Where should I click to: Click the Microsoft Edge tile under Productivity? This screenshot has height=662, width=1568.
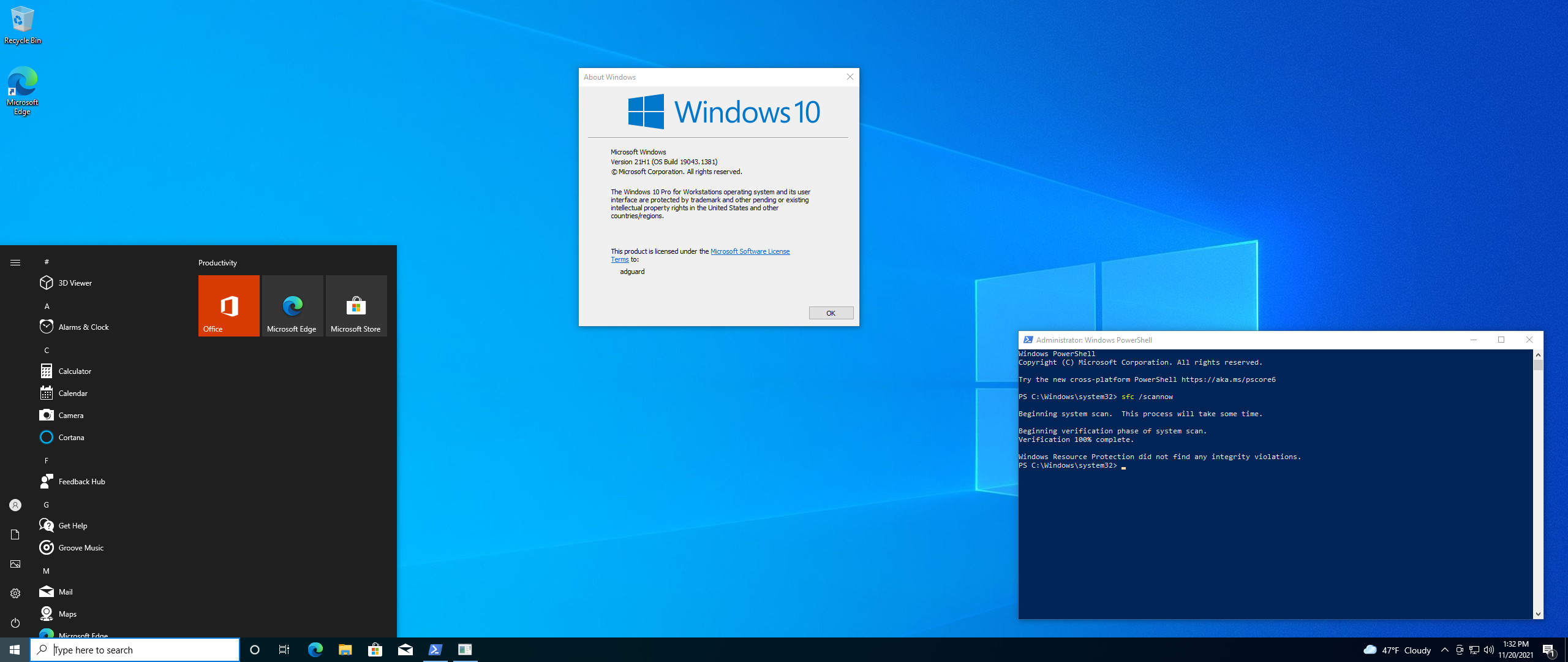[293, 306]
